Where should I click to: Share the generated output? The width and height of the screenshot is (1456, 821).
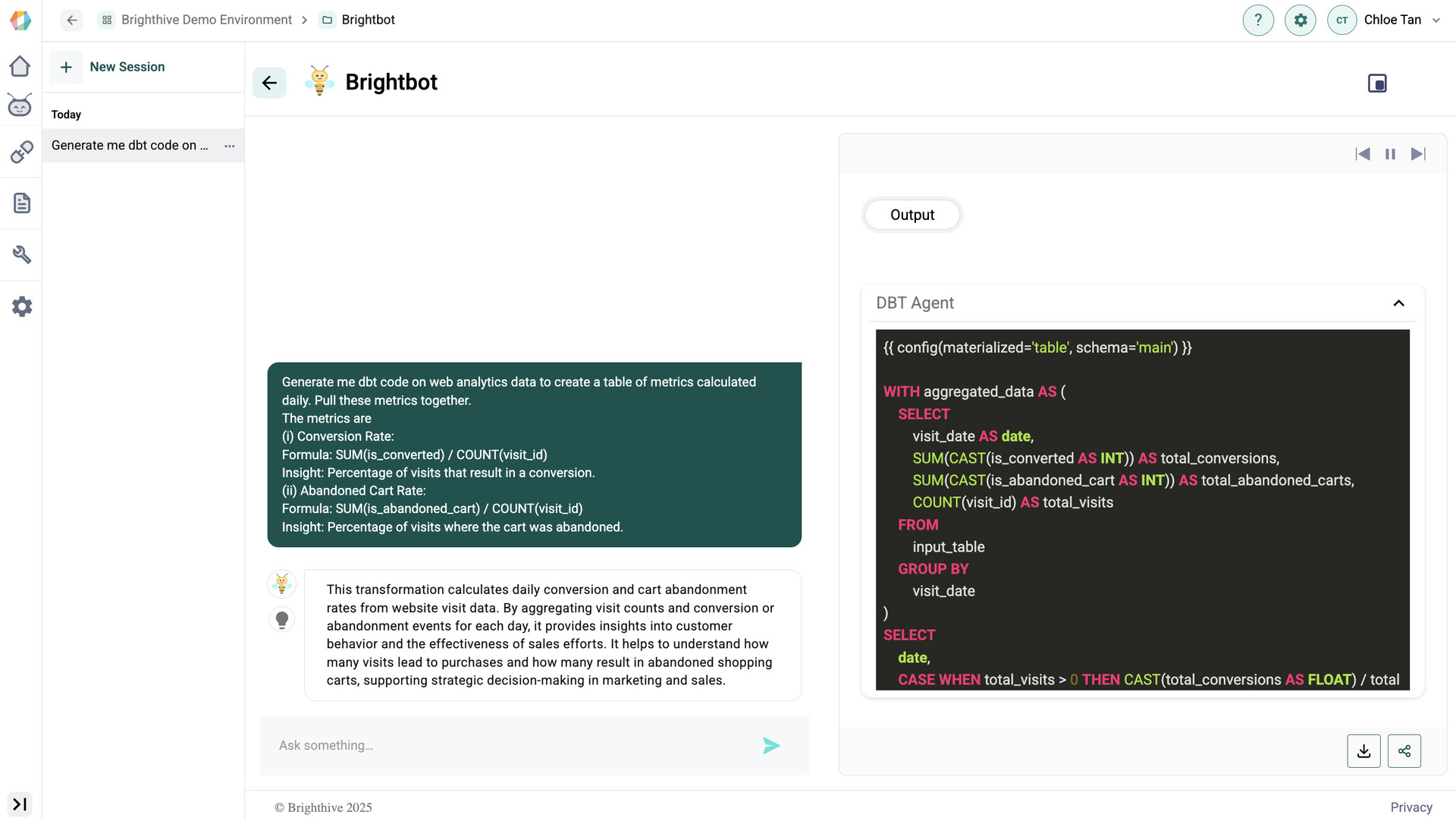click(1404, 751)
